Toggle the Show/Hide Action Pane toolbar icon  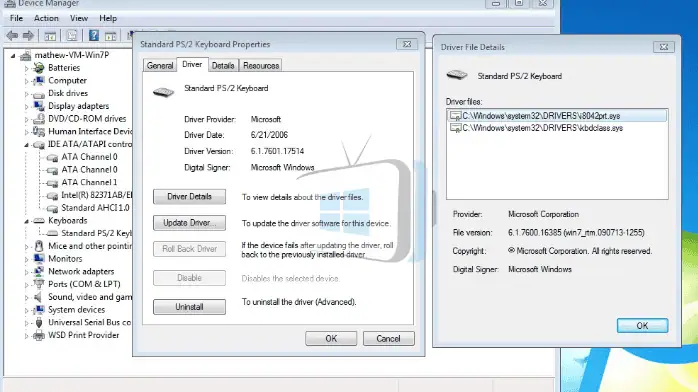(110, 36)
